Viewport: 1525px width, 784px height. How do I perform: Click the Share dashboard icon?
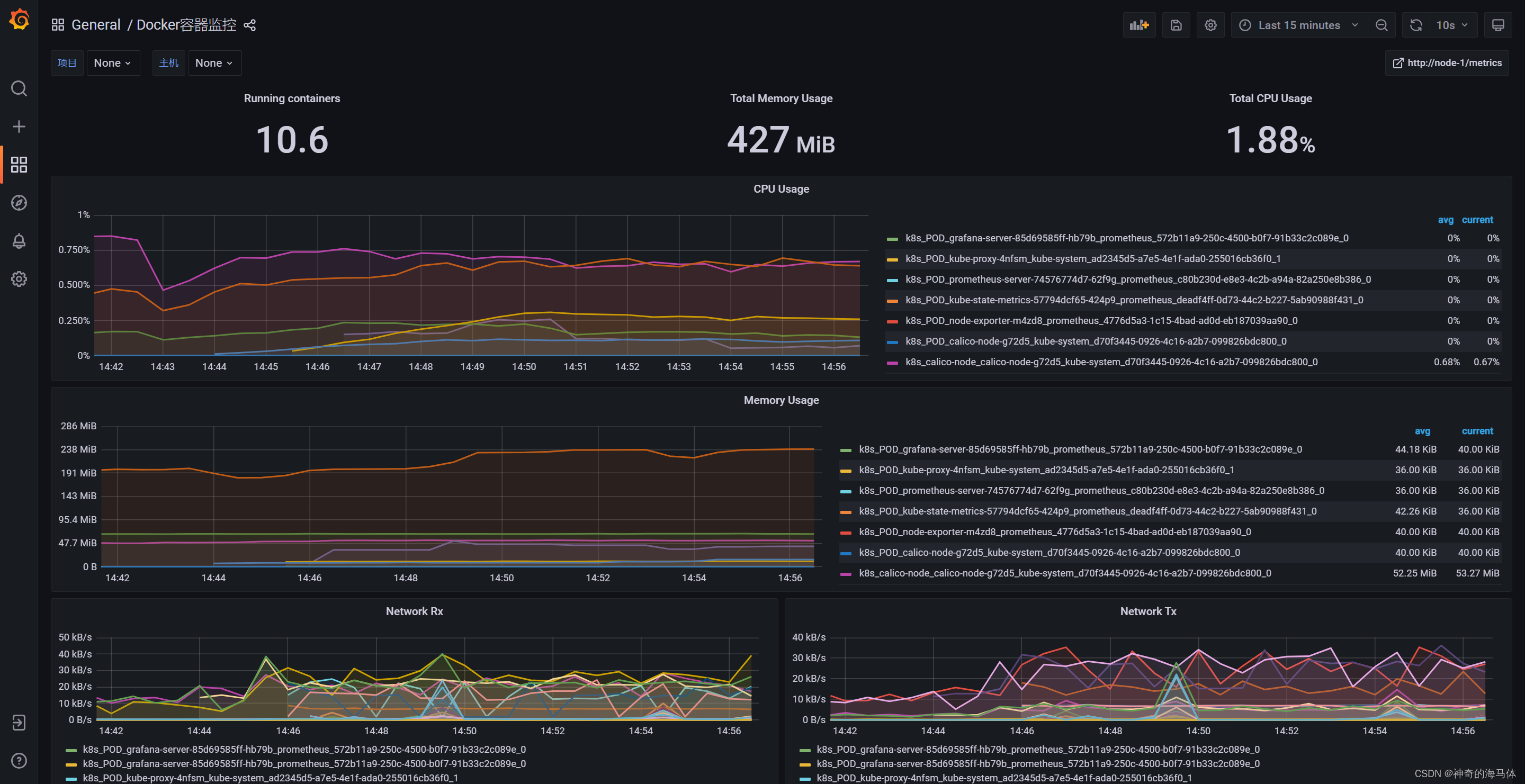pos(250,25)
